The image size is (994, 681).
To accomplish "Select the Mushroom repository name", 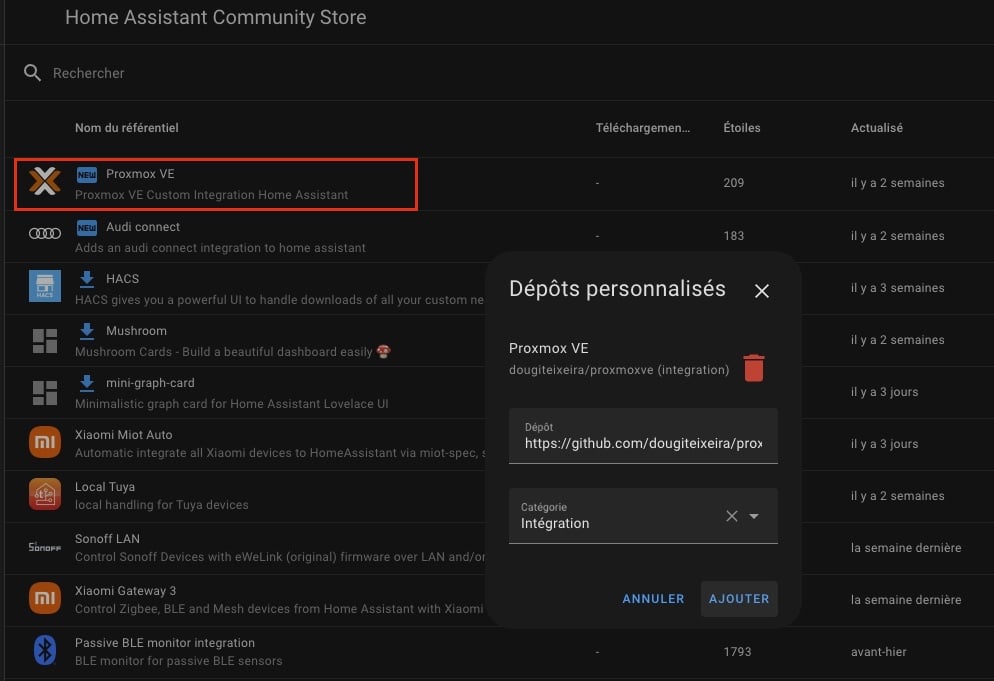I will point(136,330).
